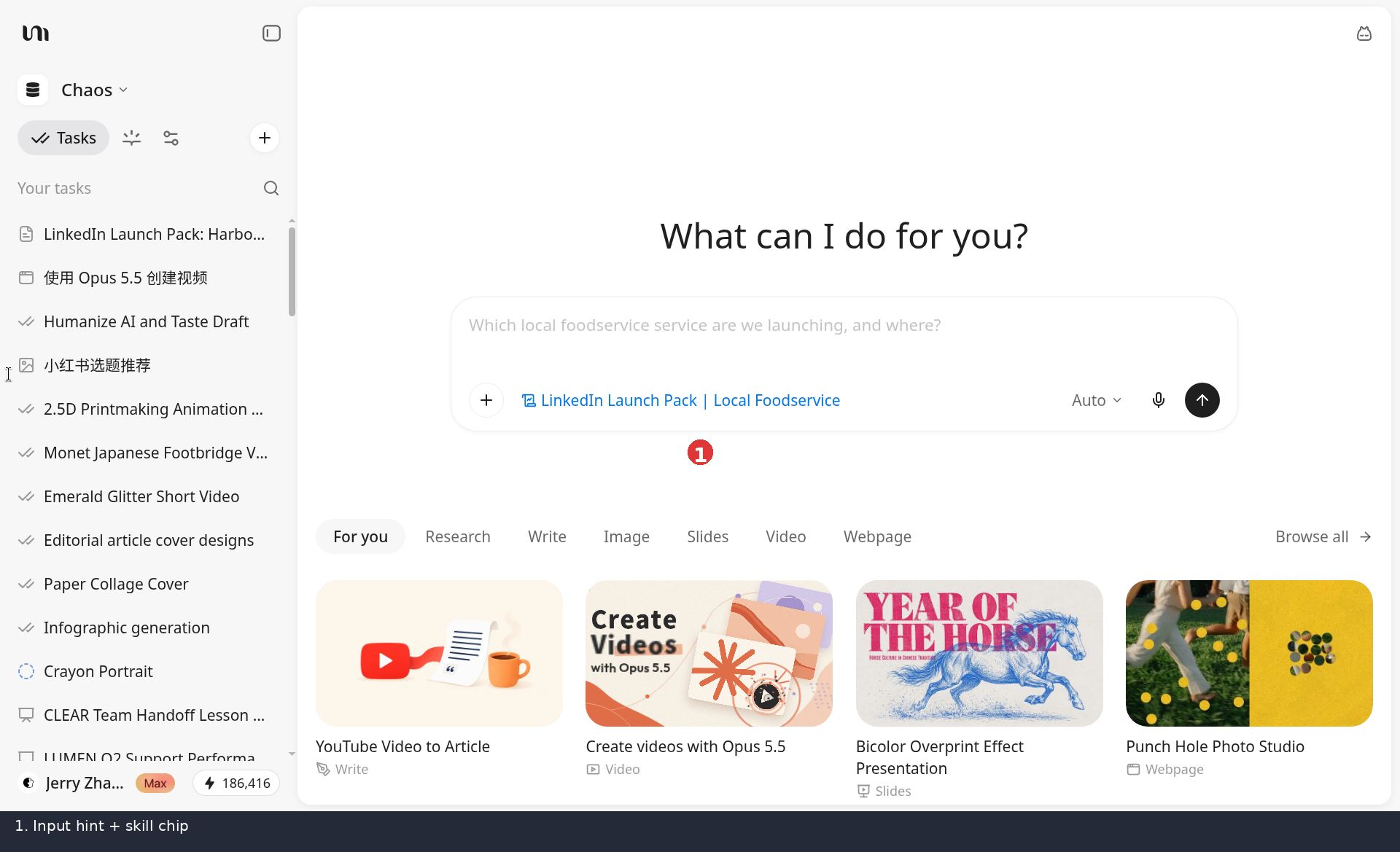Start voice input with the microphone icon
This screenshot has height=852, width=1400.
(x=1158, y=400)
